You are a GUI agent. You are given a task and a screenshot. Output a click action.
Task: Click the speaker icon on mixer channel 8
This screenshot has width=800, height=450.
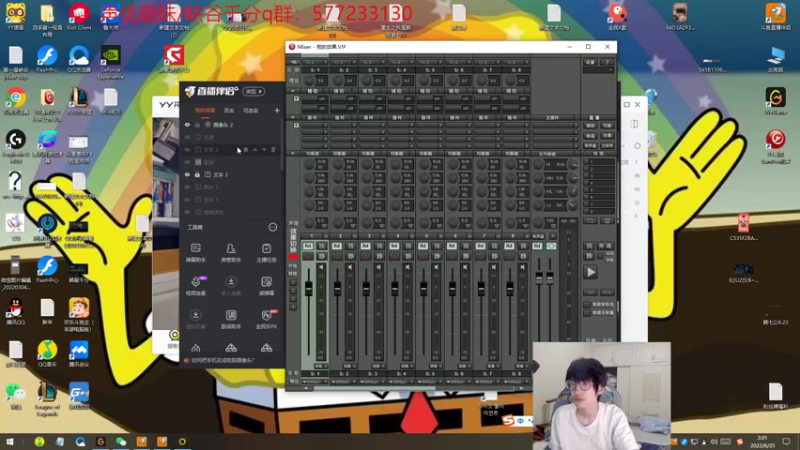click(x=522, y=267)
